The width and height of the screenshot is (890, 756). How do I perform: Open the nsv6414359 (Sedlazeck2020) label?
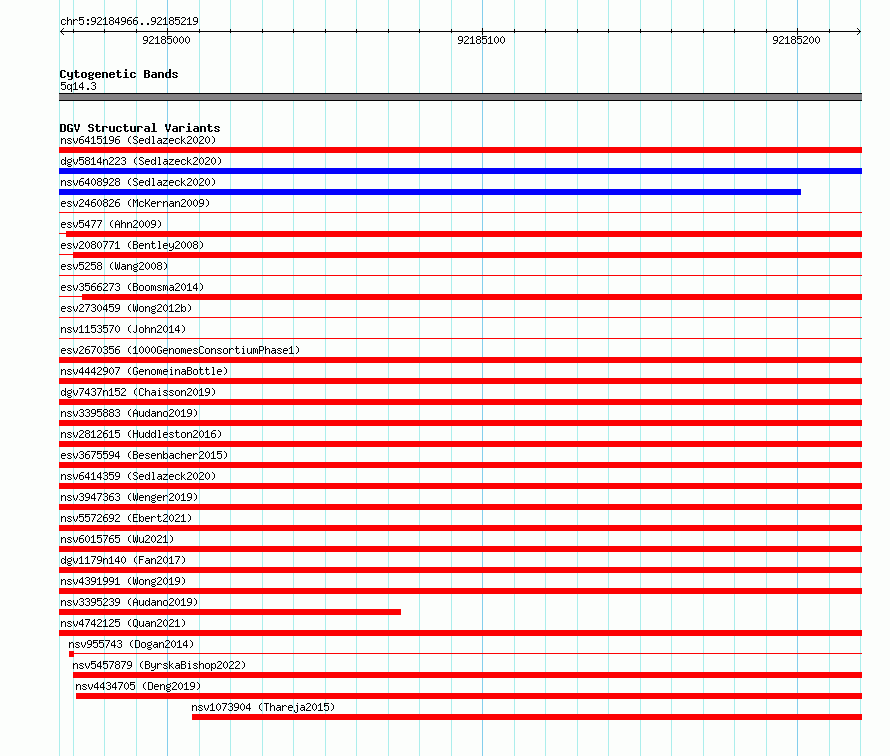[x=138, y=476]
